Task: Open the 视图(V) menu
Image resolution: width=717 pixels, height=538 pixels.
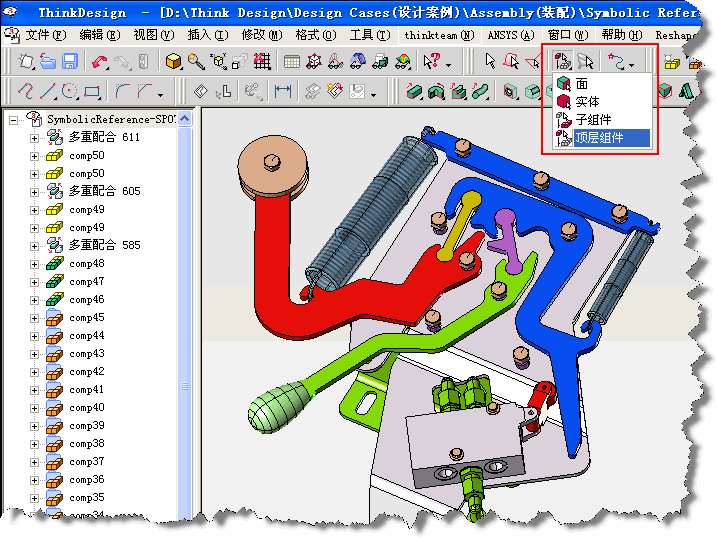Action: point(154,35)
